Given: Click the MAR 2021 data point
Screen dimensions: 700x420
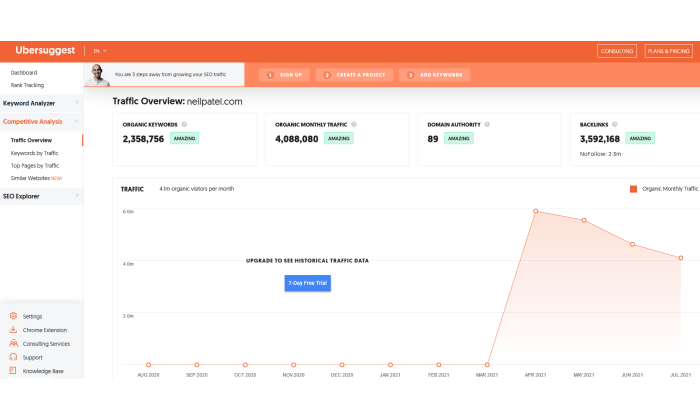Looking at the screenshot, I should [x=487, y=365].
